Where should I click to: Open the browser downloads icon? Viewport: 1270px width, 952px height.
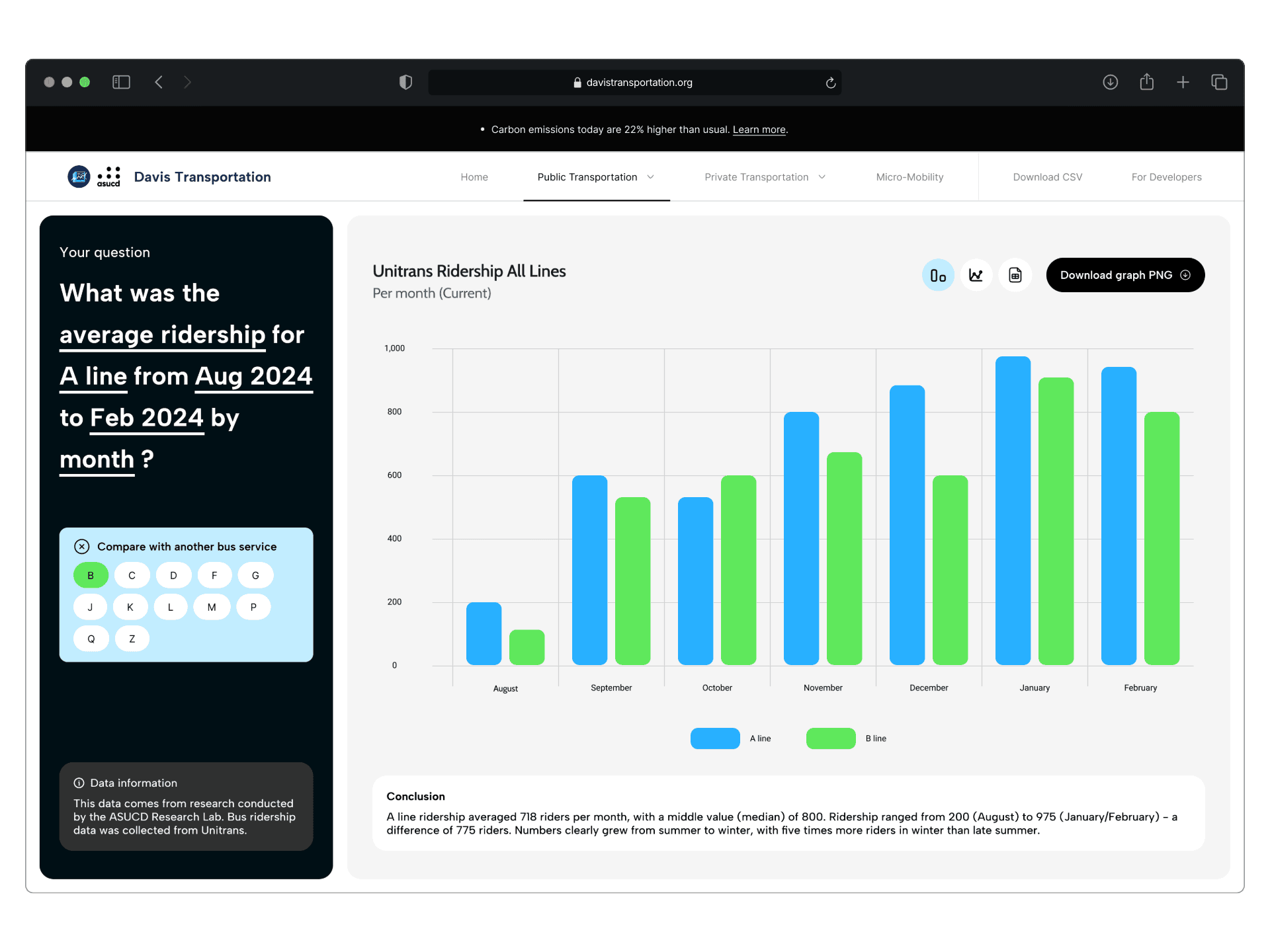(x=1110, y=82)
